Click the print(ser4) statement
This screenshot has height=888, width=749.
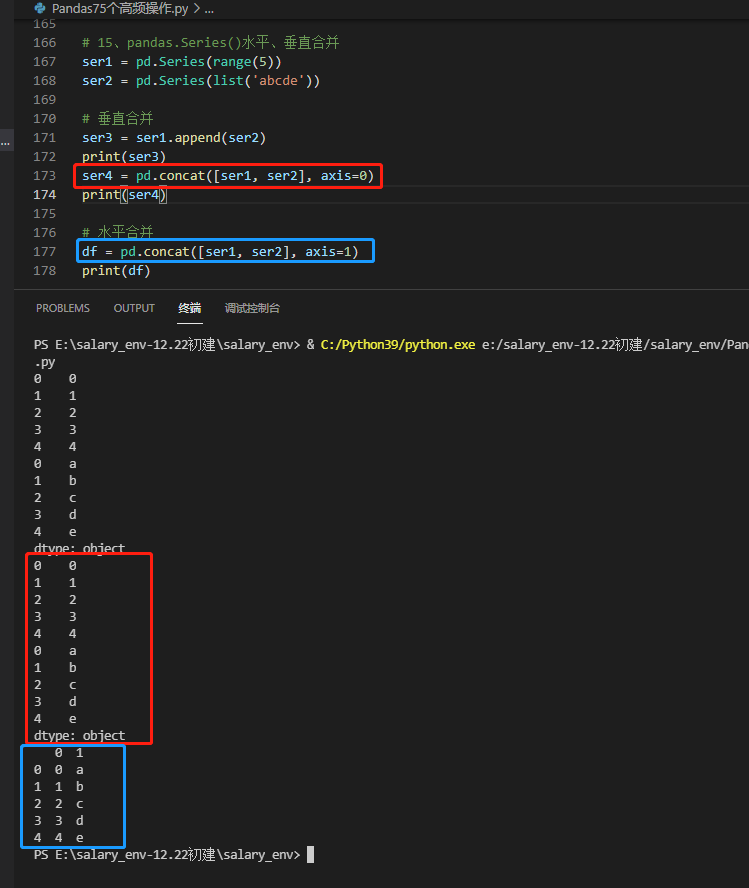coord(124,195)
